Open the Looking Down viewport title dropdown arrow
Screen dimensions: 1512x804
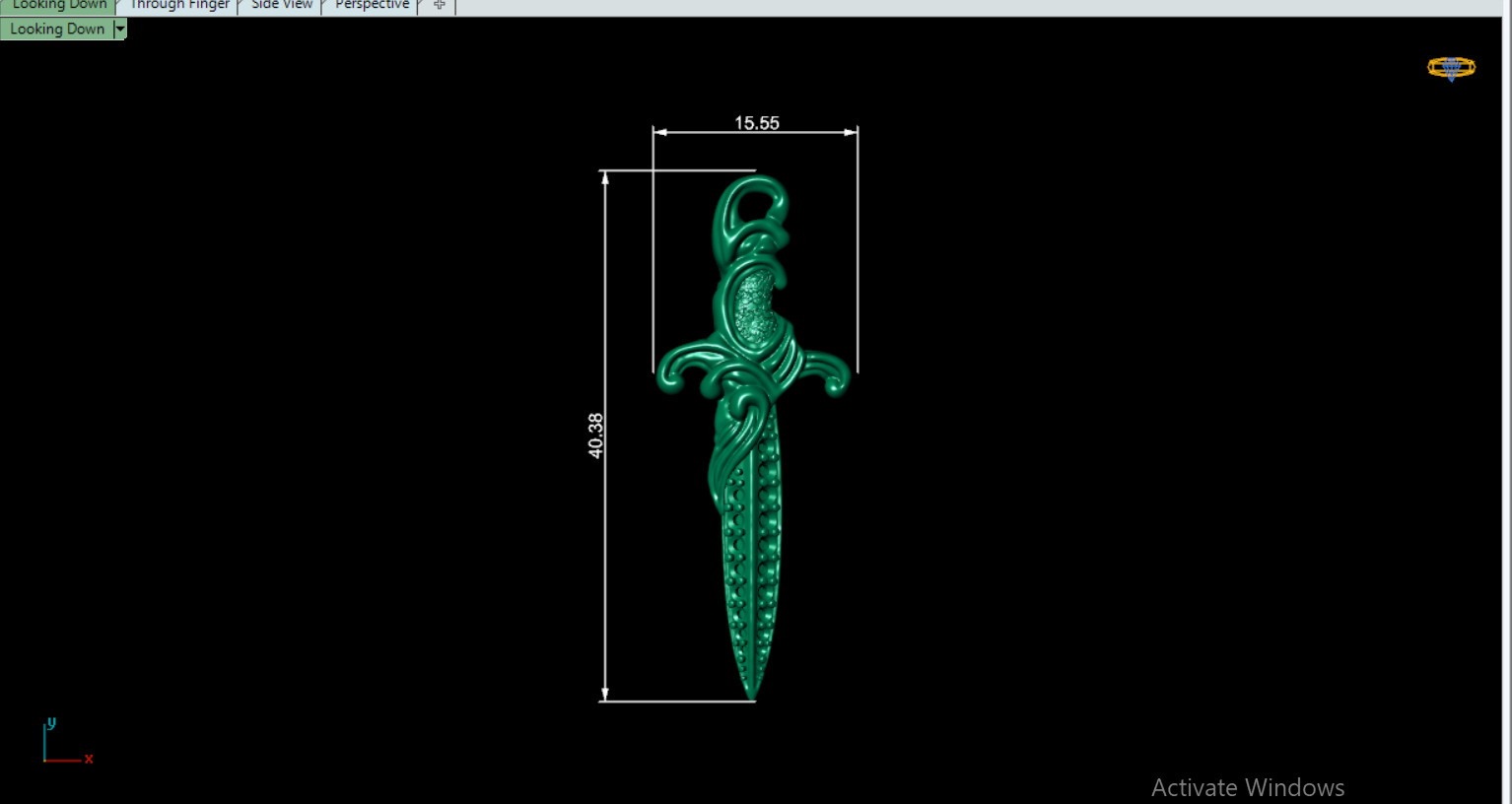pyautogui.click(x=120, y=29)
